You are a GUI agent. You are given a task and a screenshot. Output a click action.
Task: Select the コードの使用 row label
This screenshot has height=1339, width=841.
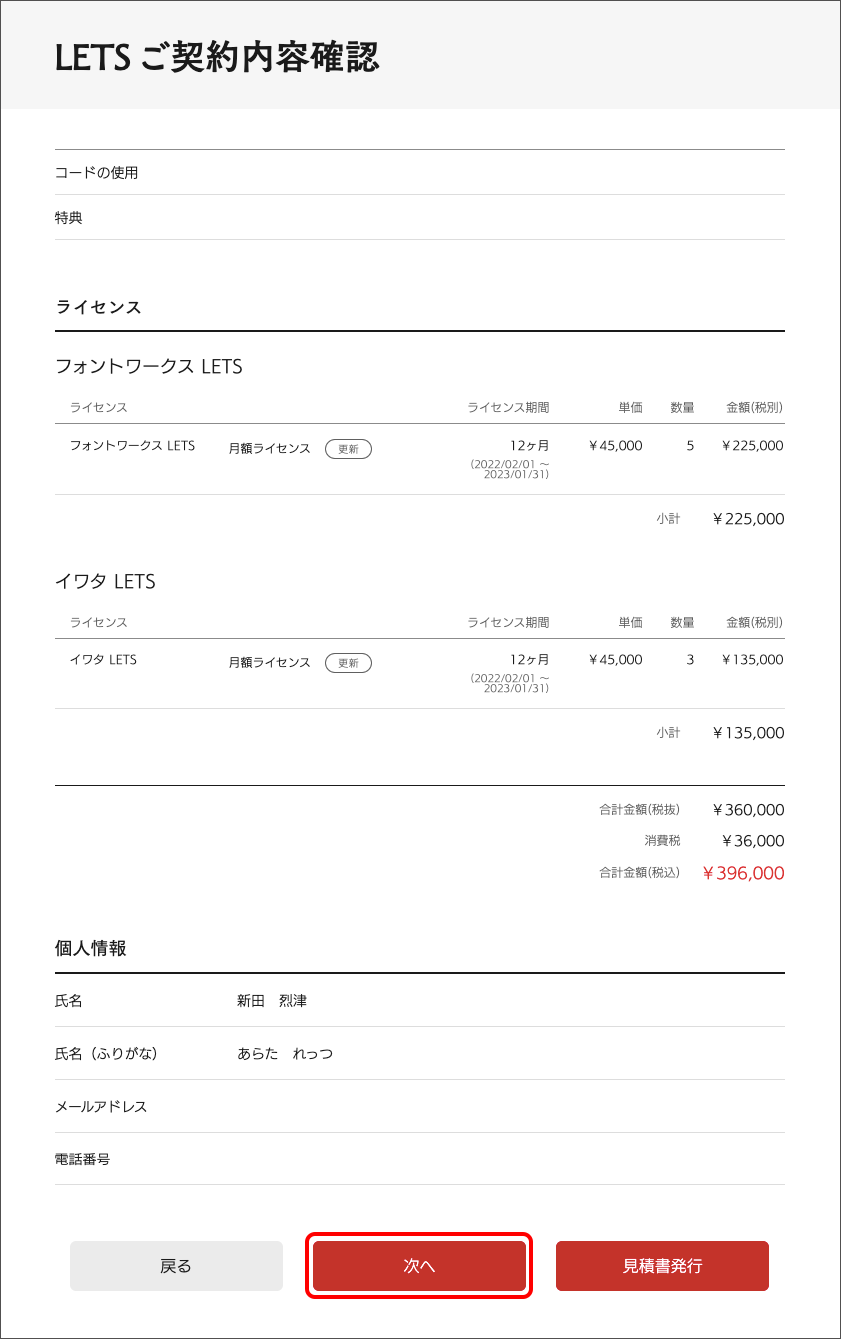tap(97, 173)
